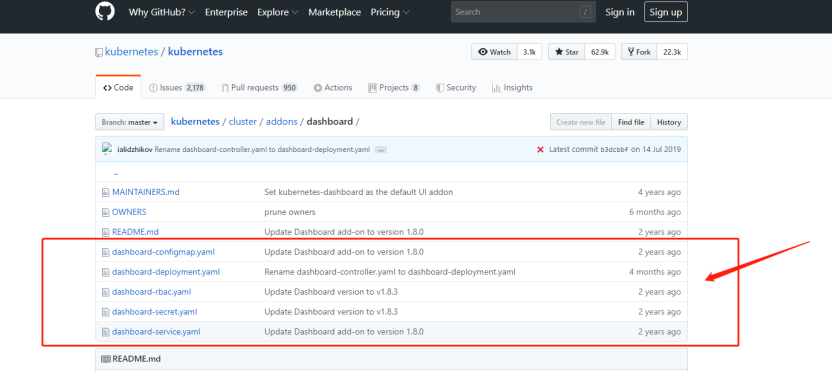This screenshot has width=832, height=372.
Task: Go to kubernetes root in breadcrumb
Action: pos(195,122)
